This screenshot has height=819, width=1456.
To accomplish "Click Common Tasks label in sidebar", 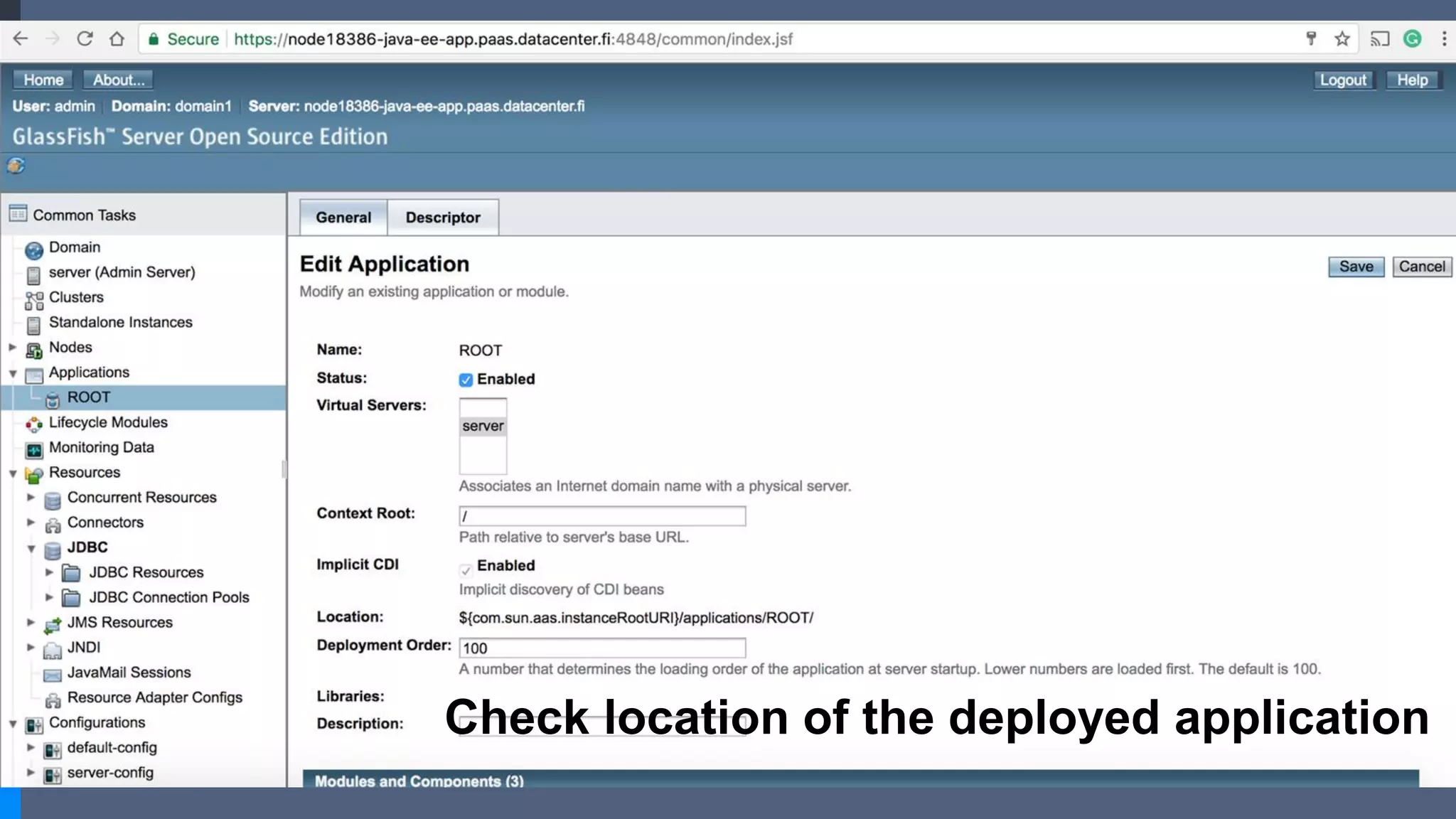I will pyautogui.click(x=84, y=215).
